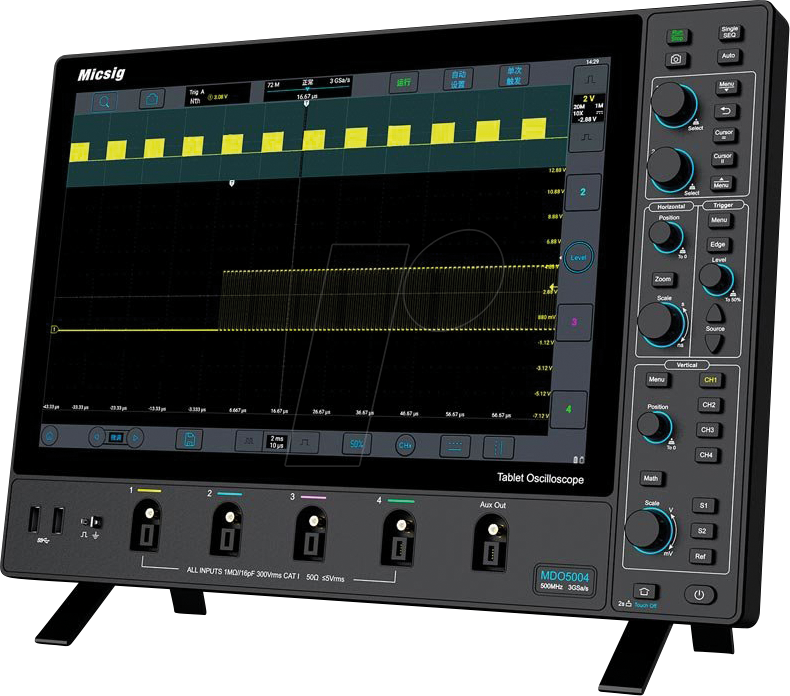The height and width of the screenshot is (696, 790).
Task: Click the Ref hardware button
Action: [700, 556]
